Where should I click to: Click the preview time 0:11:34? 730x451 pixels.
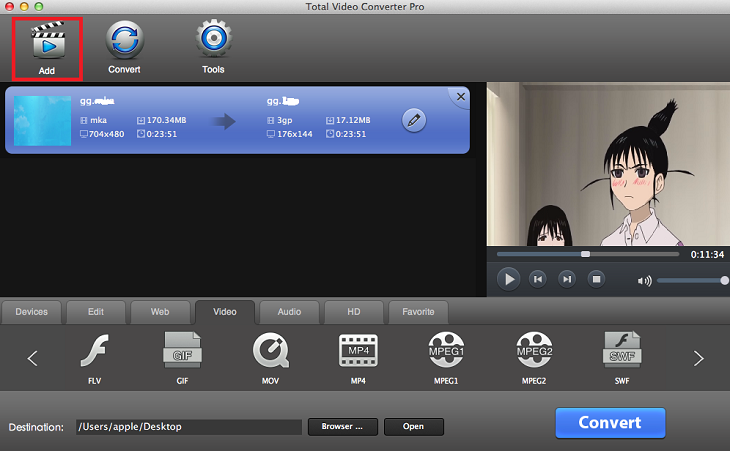pos(707,255)
